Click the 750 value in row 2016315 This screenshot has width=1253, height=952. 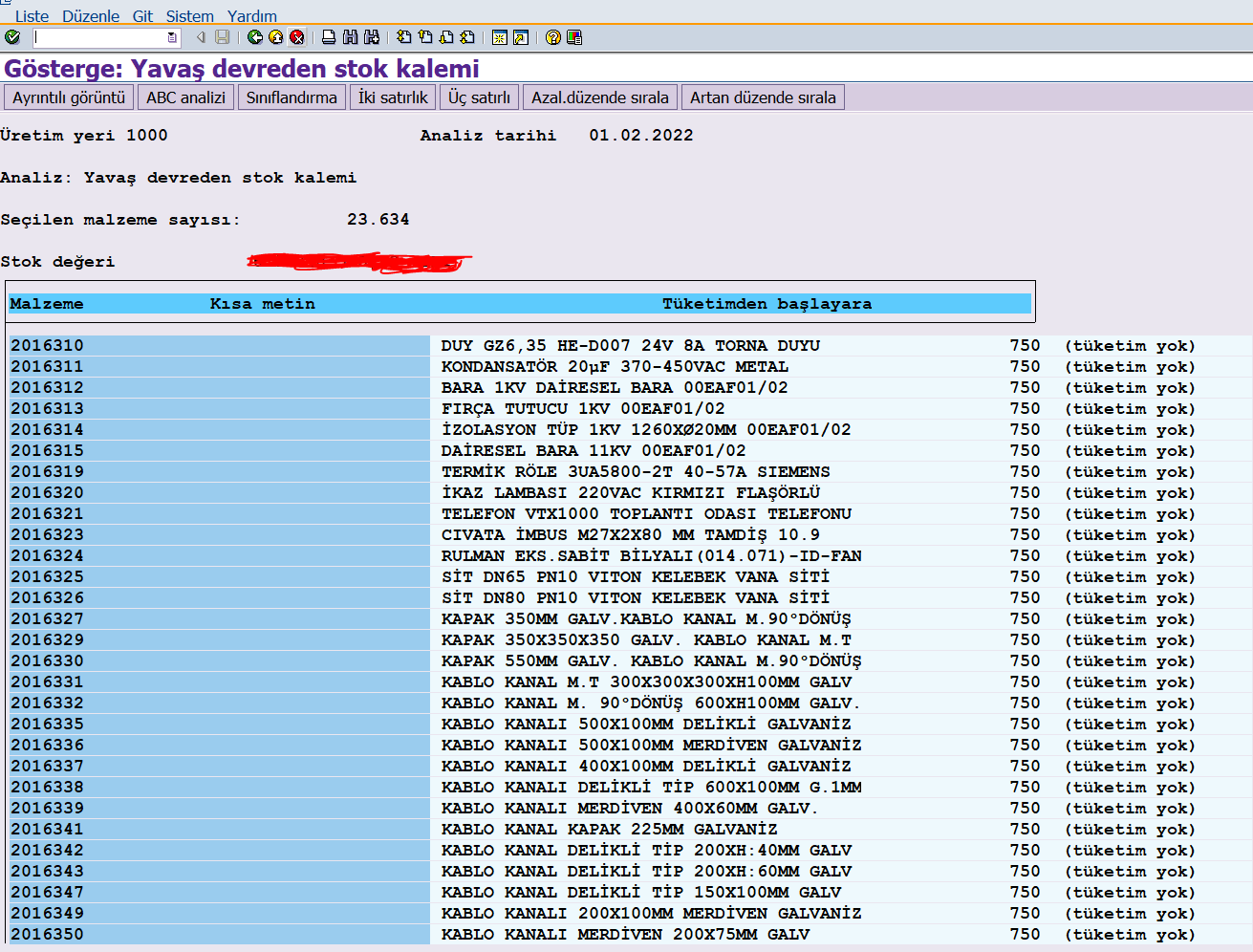(1025, 451)
